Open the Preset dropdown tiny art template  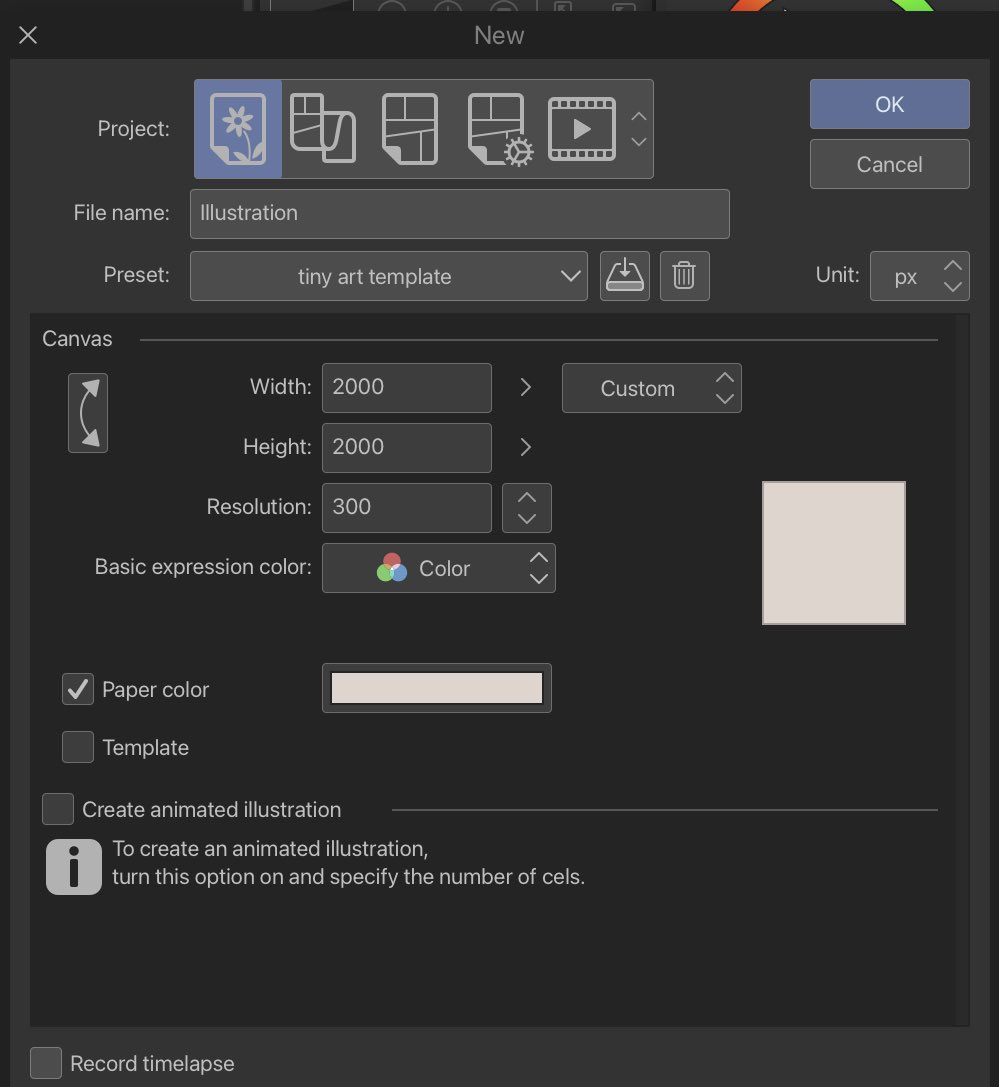tap(389, 276)
